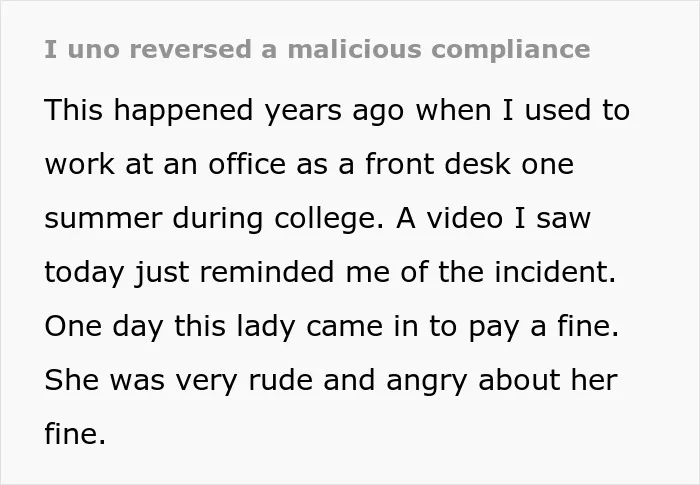Click the word 'She' starting the sentence
The height and width of the screenshot is (485, 700).
[x=71, y=380]
